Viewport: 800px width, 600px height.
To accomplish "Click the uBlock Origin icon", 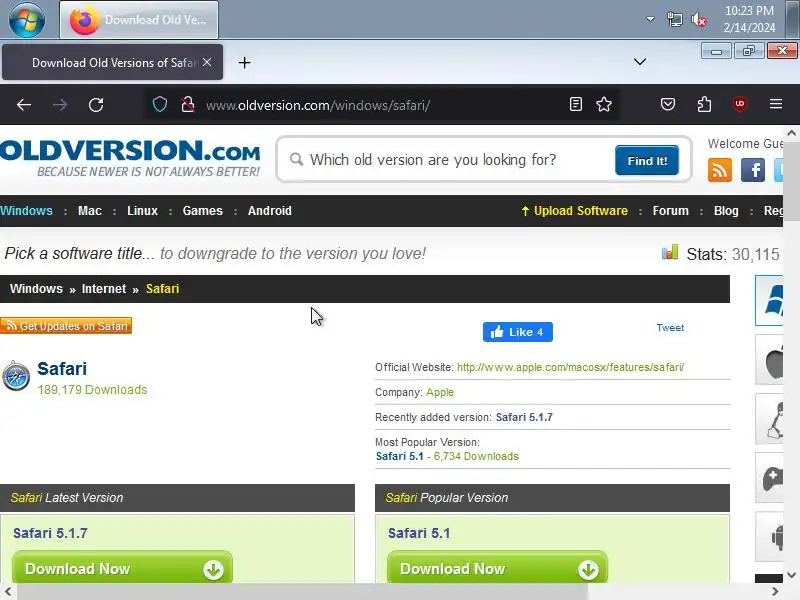I will tap(740, 104).
